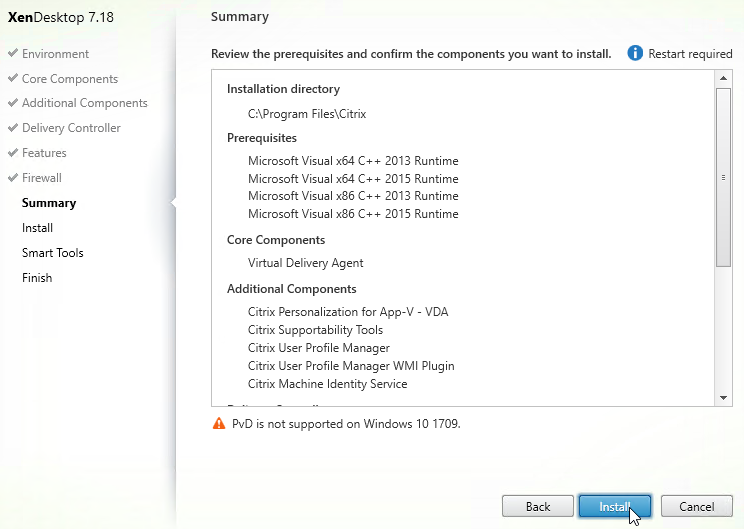Select the Finish step in sidebar
The height and width of the screenshot is (529, 744).
(37, 278)
